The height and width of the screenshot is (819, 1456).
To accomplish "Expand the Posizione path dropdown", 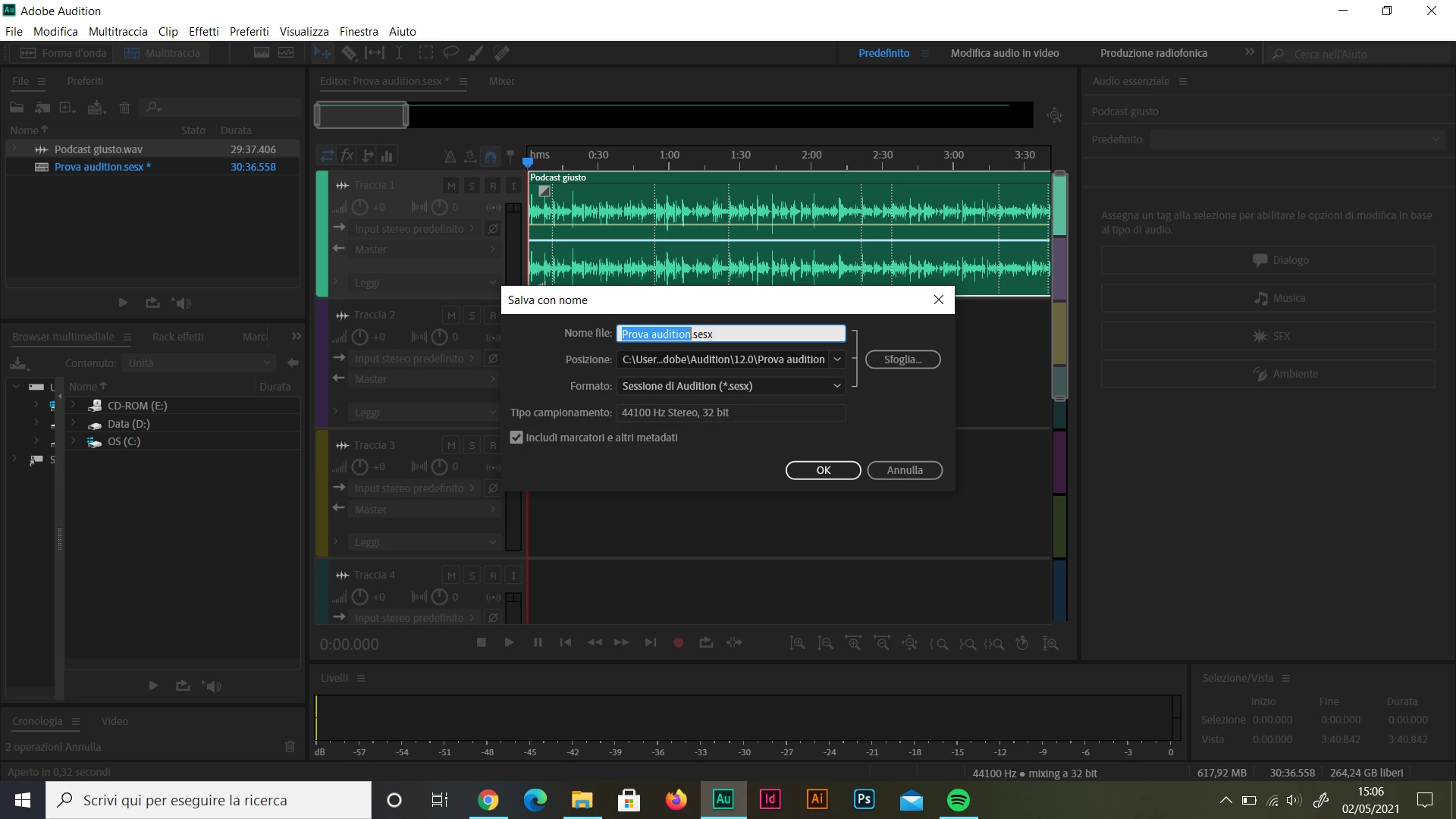I will coord(837,359).
